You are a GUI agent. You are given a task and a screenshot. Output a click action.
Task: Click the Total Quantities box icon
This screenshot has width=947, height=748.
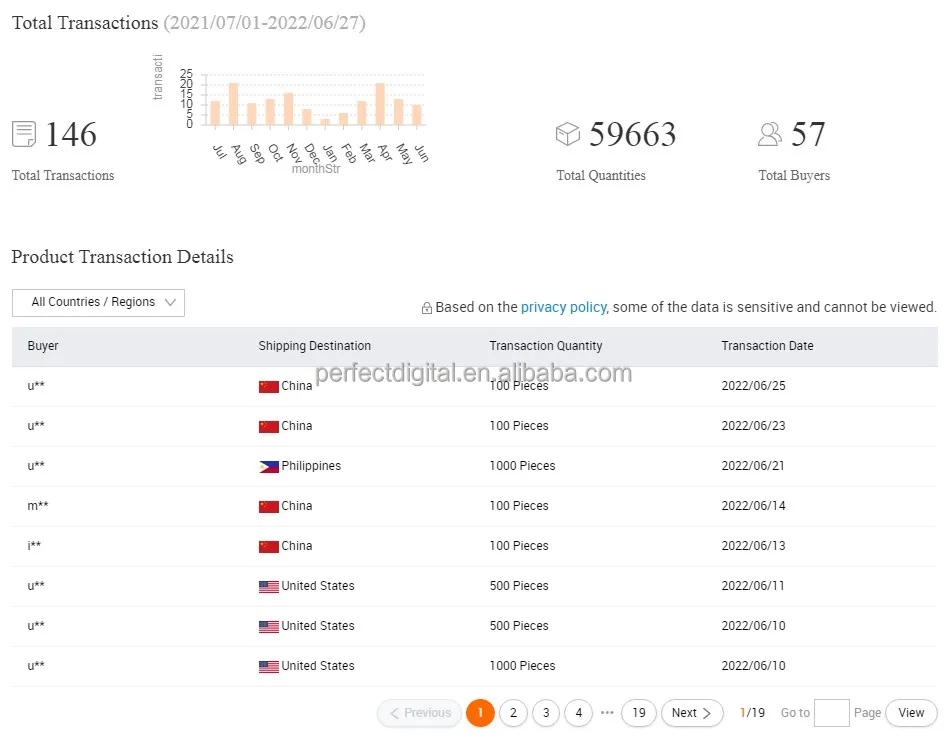[568, 134]
